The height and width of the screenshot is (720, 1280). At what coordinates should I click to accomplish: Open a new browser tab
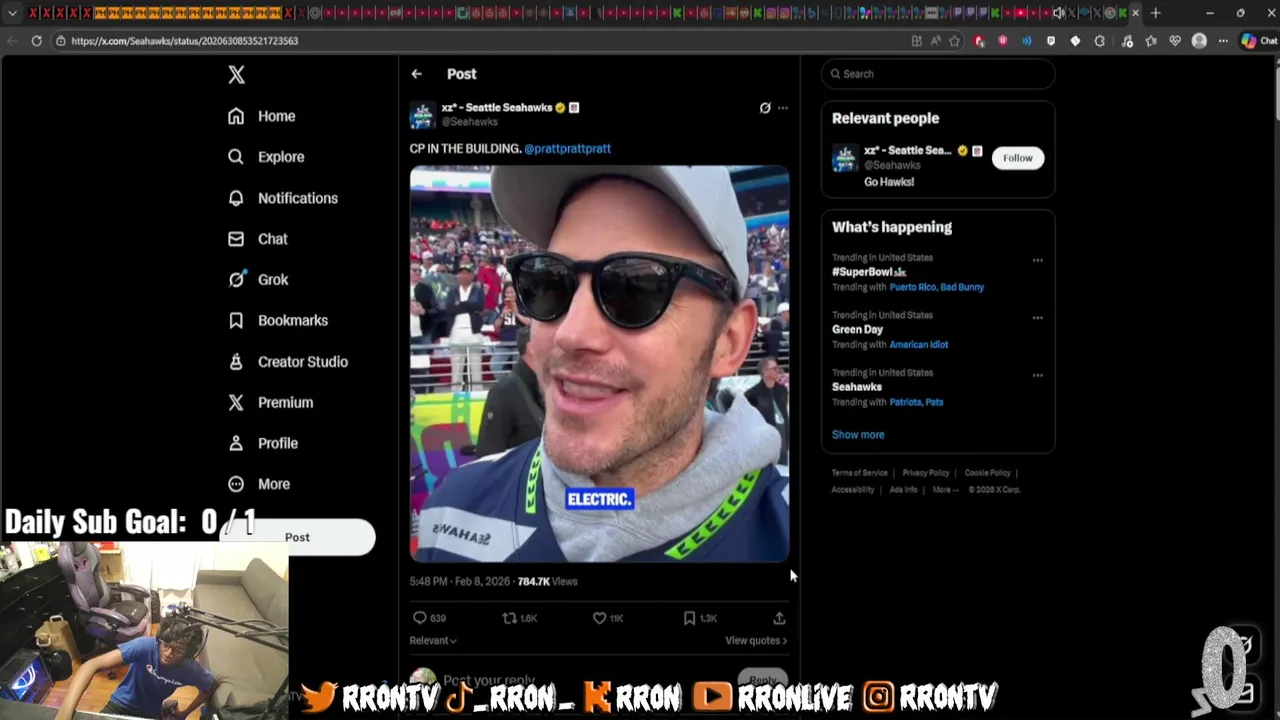click(x=1156, y=13)
